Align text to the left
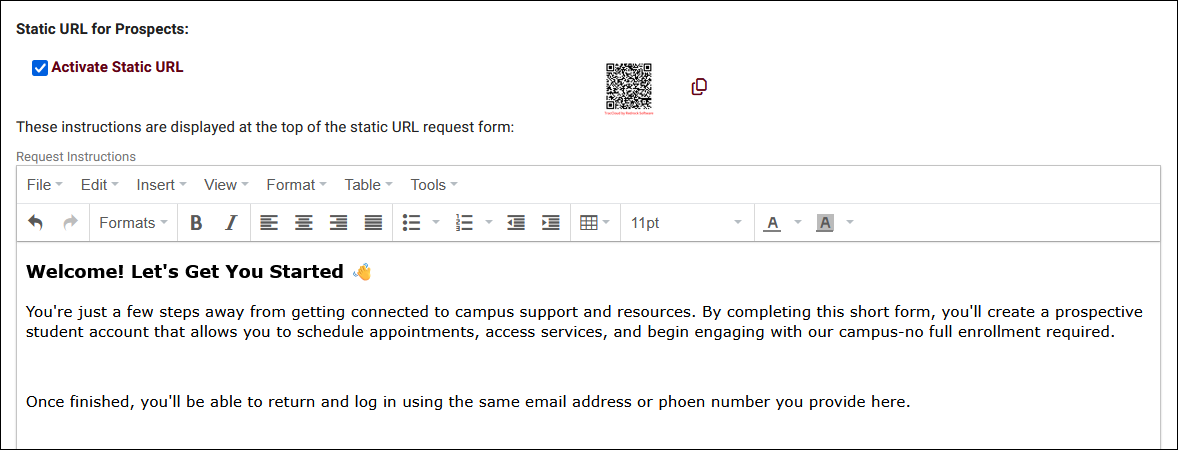The height and width of the screenshot is (450, 1178). click(269, 223)
